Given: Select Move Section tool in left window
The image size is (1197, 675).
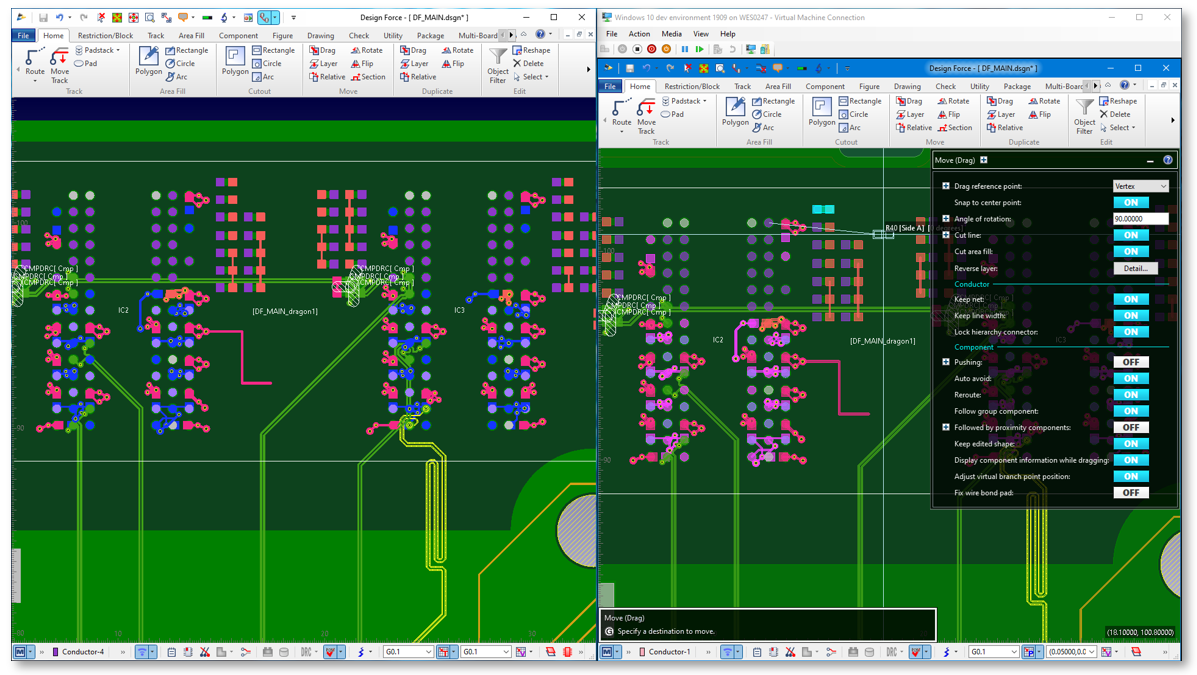Looking at the screenshot, I should pyautogui.click(x=368, y=76).
